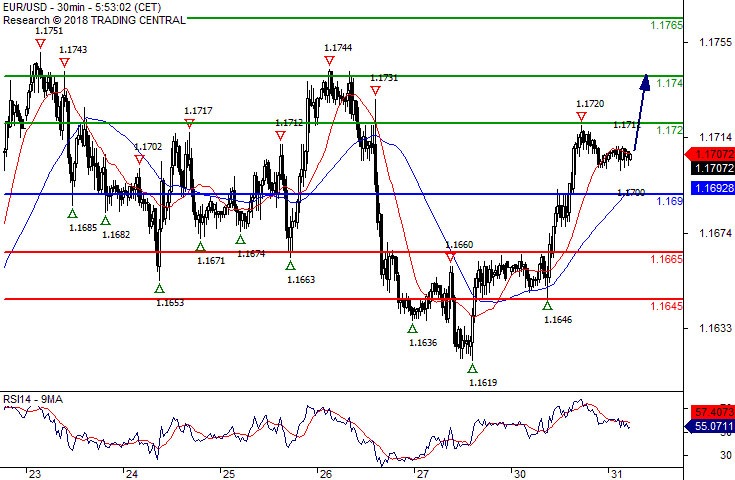The image size is (735, 480).
Task: Click the red 57.4073 RSI value tag
Action: [x=712, y=412]
